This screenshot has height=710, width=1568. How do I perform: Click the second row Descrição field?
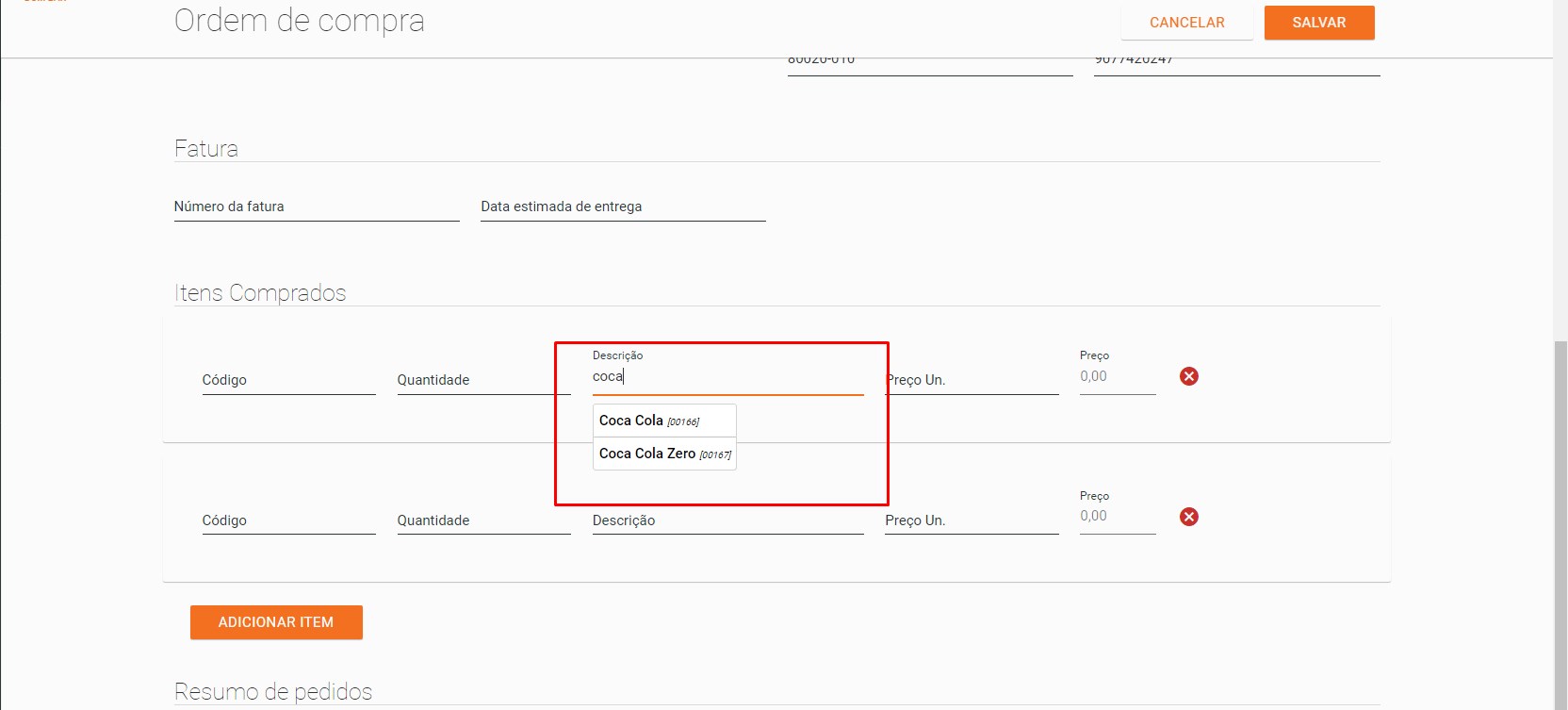pyautogui.click(x=727, y=520)
